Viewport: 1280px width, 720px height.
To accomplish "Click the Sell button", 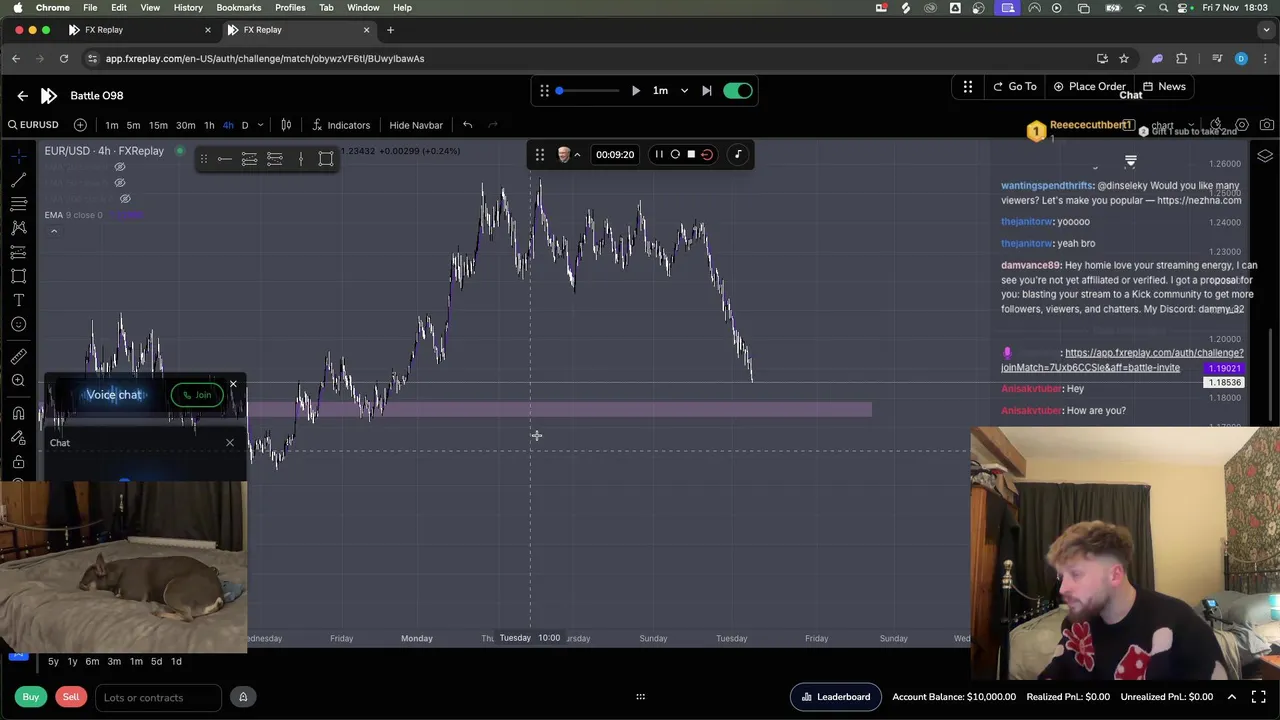I will point(71,697).
